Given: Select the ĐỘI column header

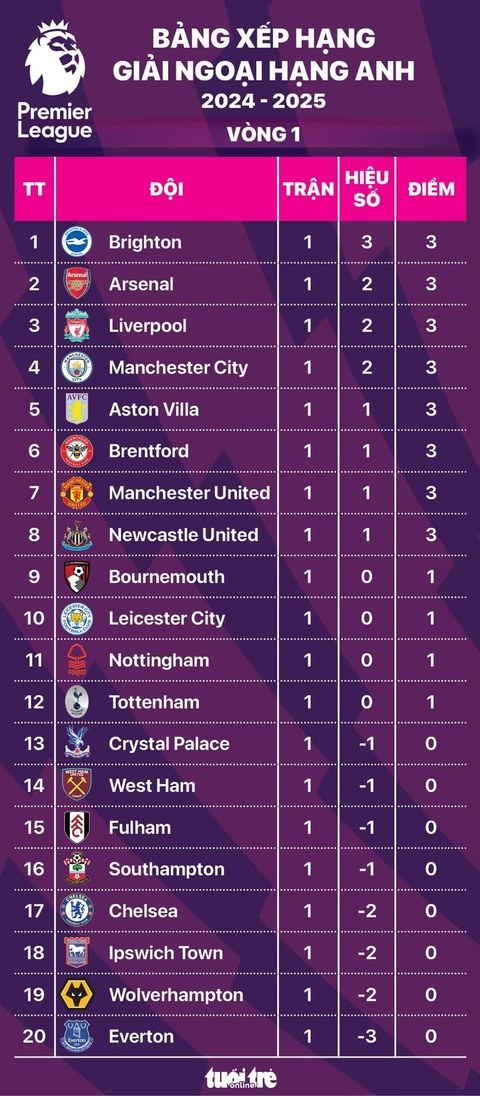Looking at the screenshot, I should pos(166,189).
